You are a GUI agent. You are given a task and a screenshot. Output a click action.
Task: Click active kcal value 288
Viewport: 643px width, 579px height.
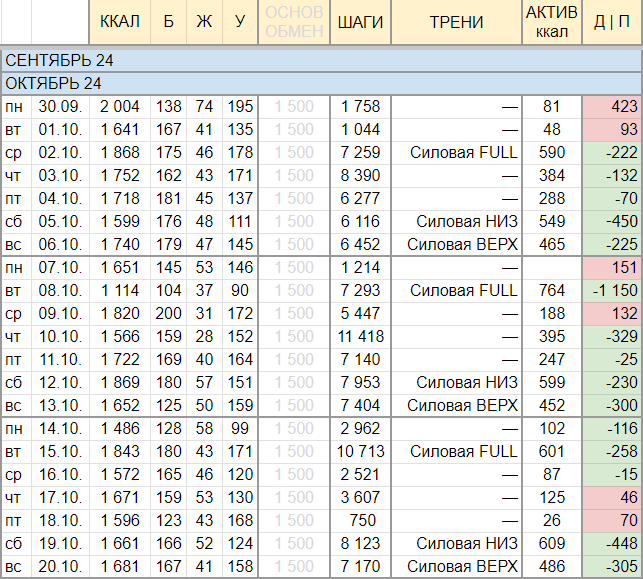pos(552,198)
